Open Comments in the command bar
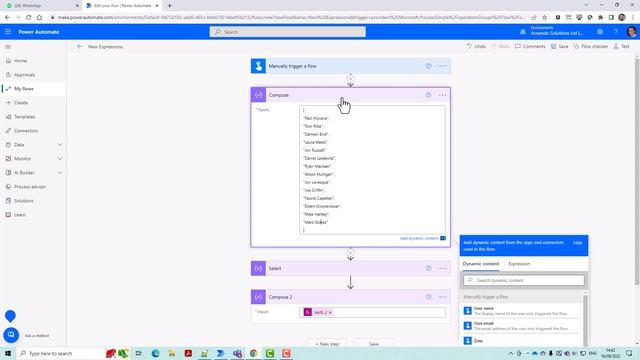The height and width of the screenshot is (360, 640). coord(530,47)
